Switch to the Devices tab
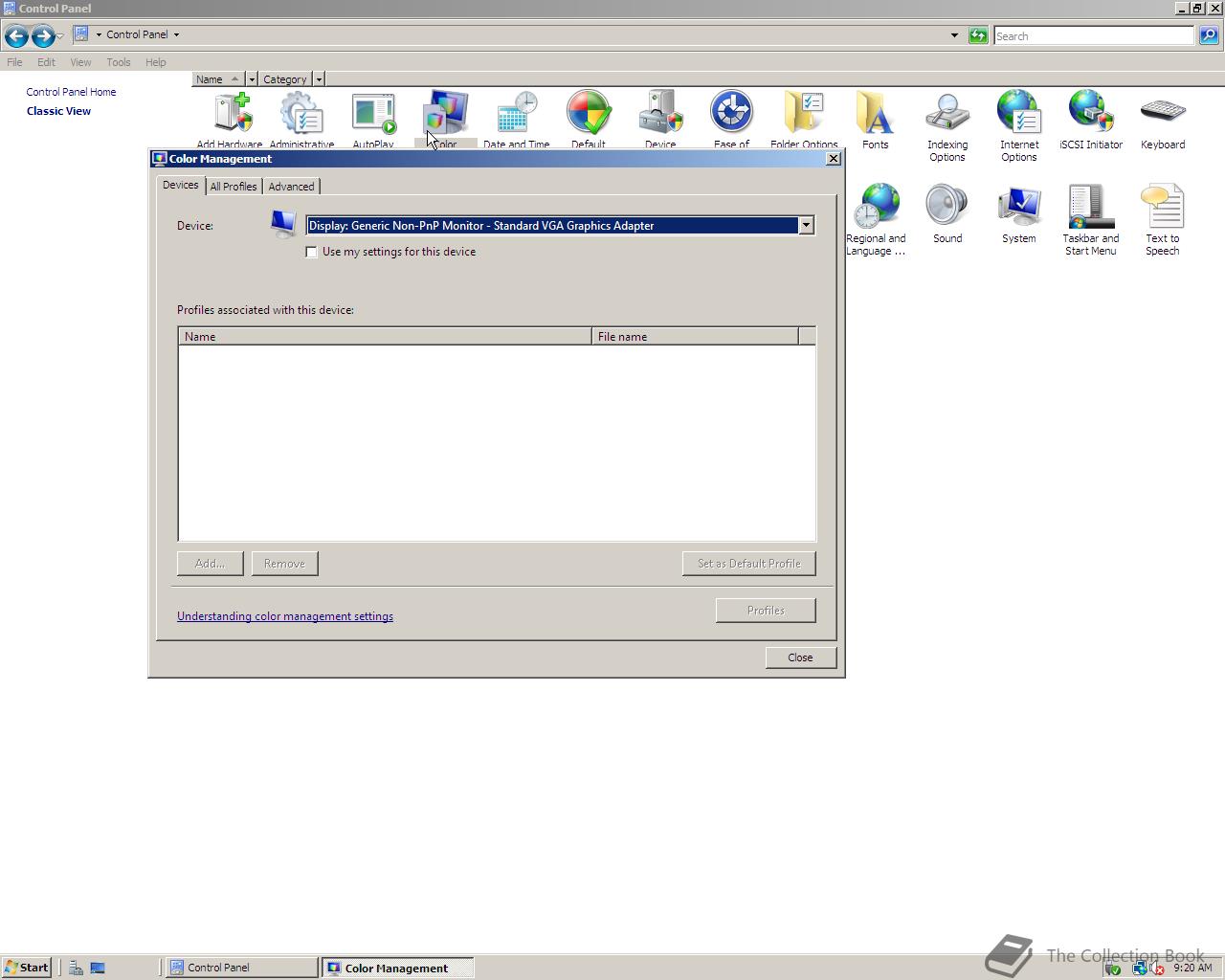The image size is (1225, 980). 180,185
